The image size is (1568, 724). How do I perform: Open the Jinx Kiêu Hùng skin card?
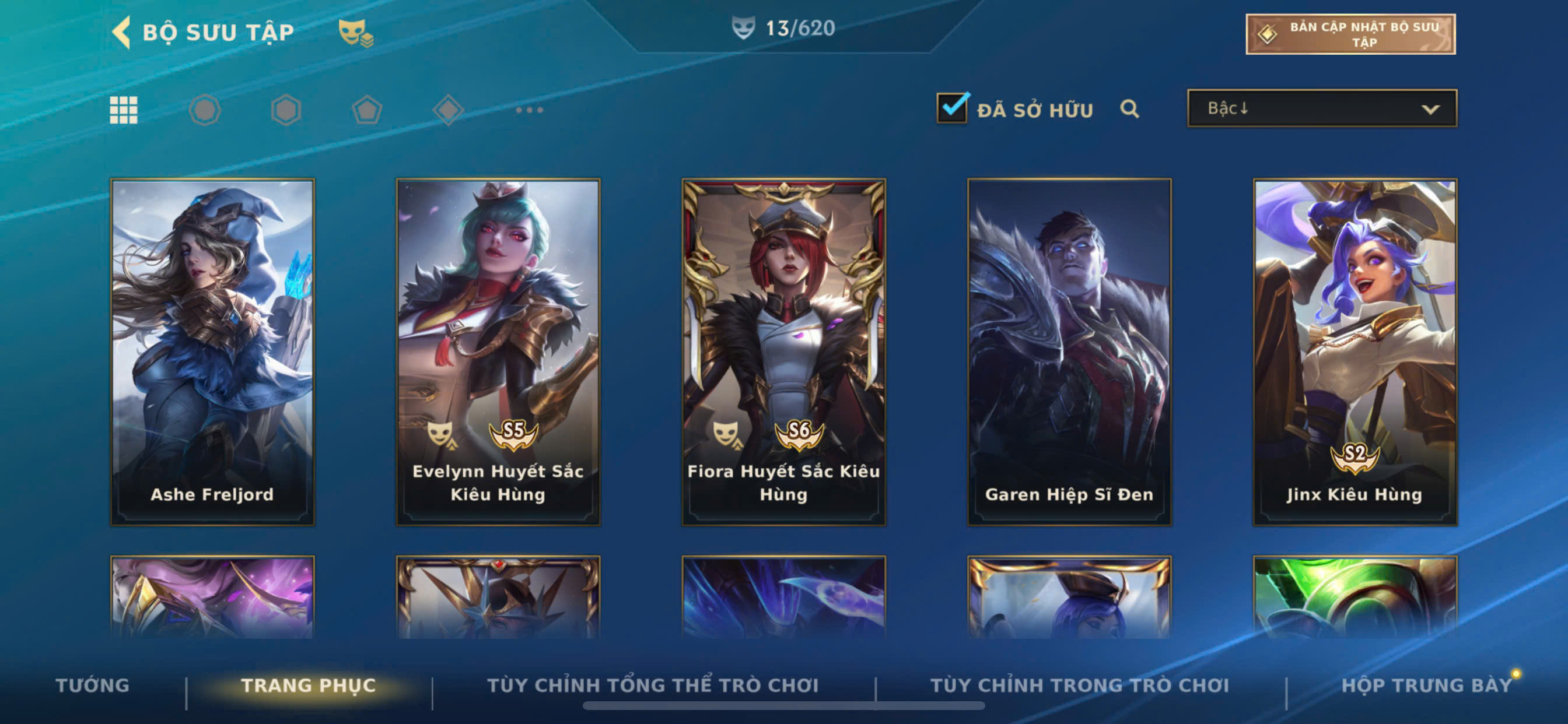(1355, 352)
